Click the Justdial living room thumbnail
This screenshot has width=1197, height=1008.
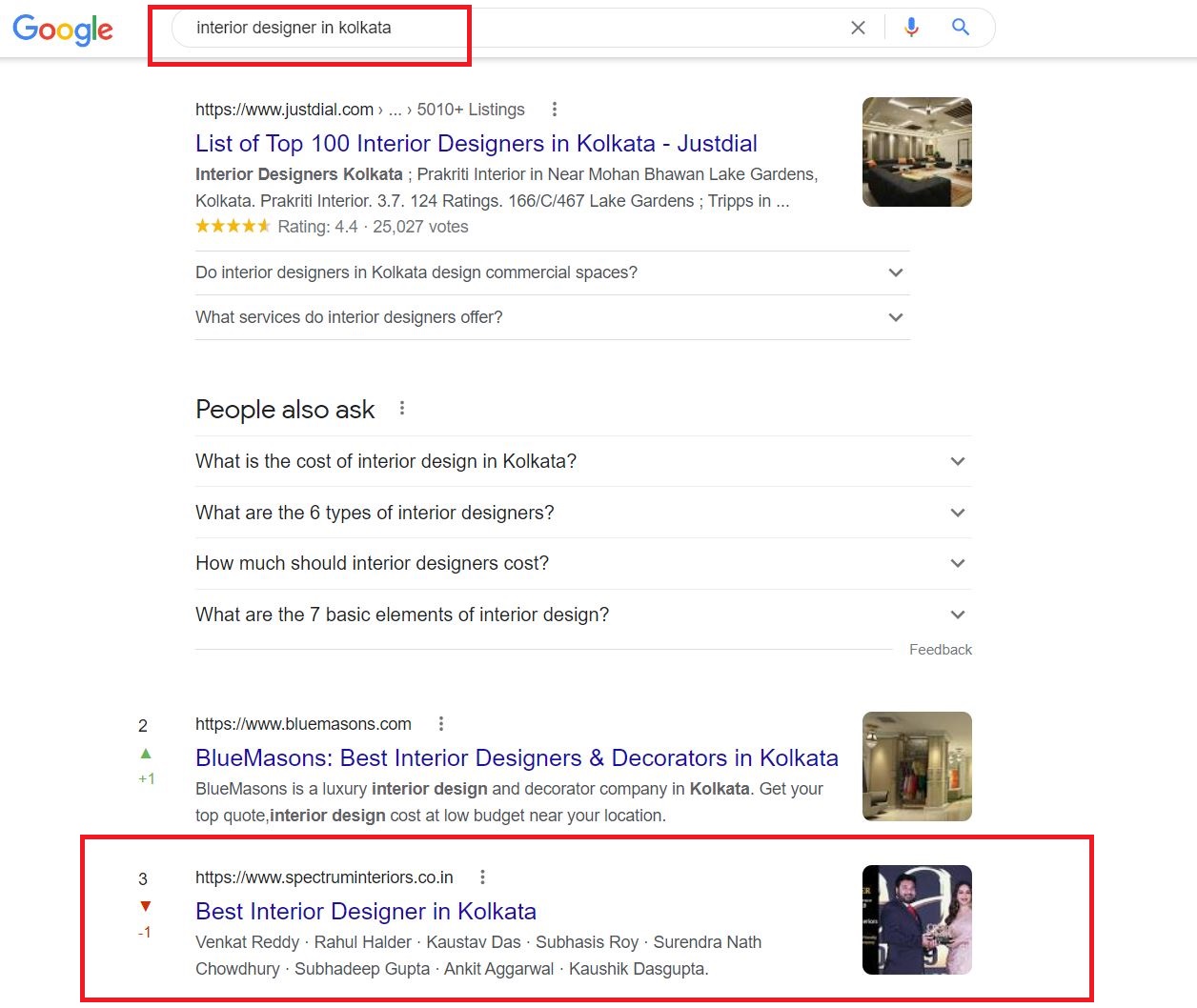(917, 152)
